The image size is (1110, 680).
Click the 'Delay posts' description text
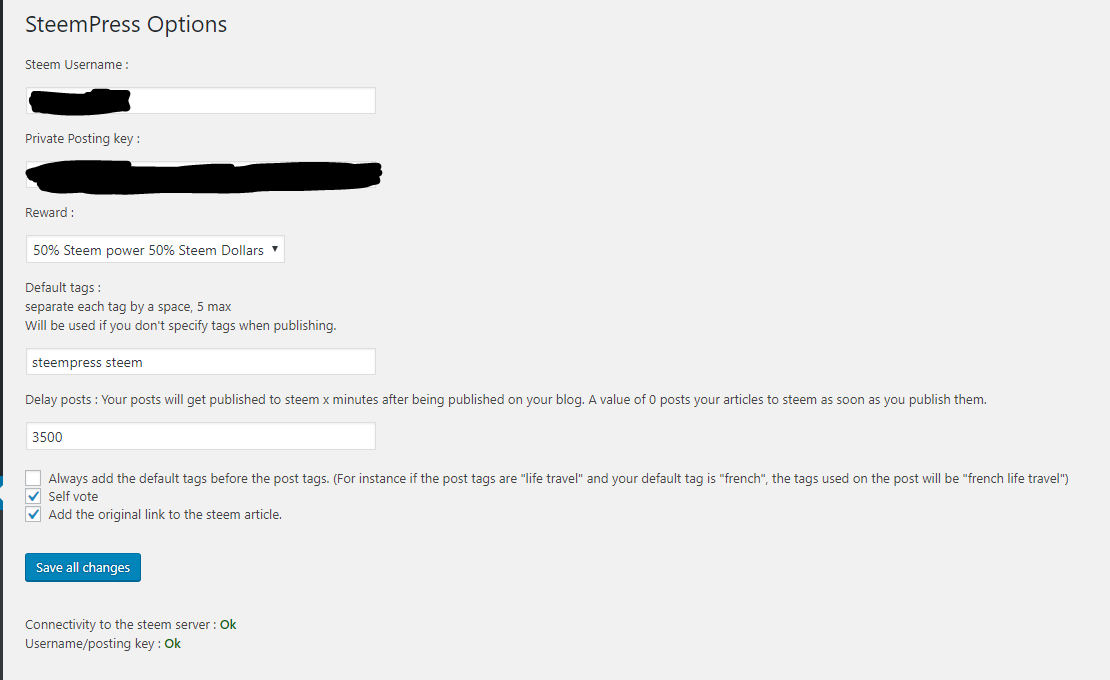[x=505, y=400]
